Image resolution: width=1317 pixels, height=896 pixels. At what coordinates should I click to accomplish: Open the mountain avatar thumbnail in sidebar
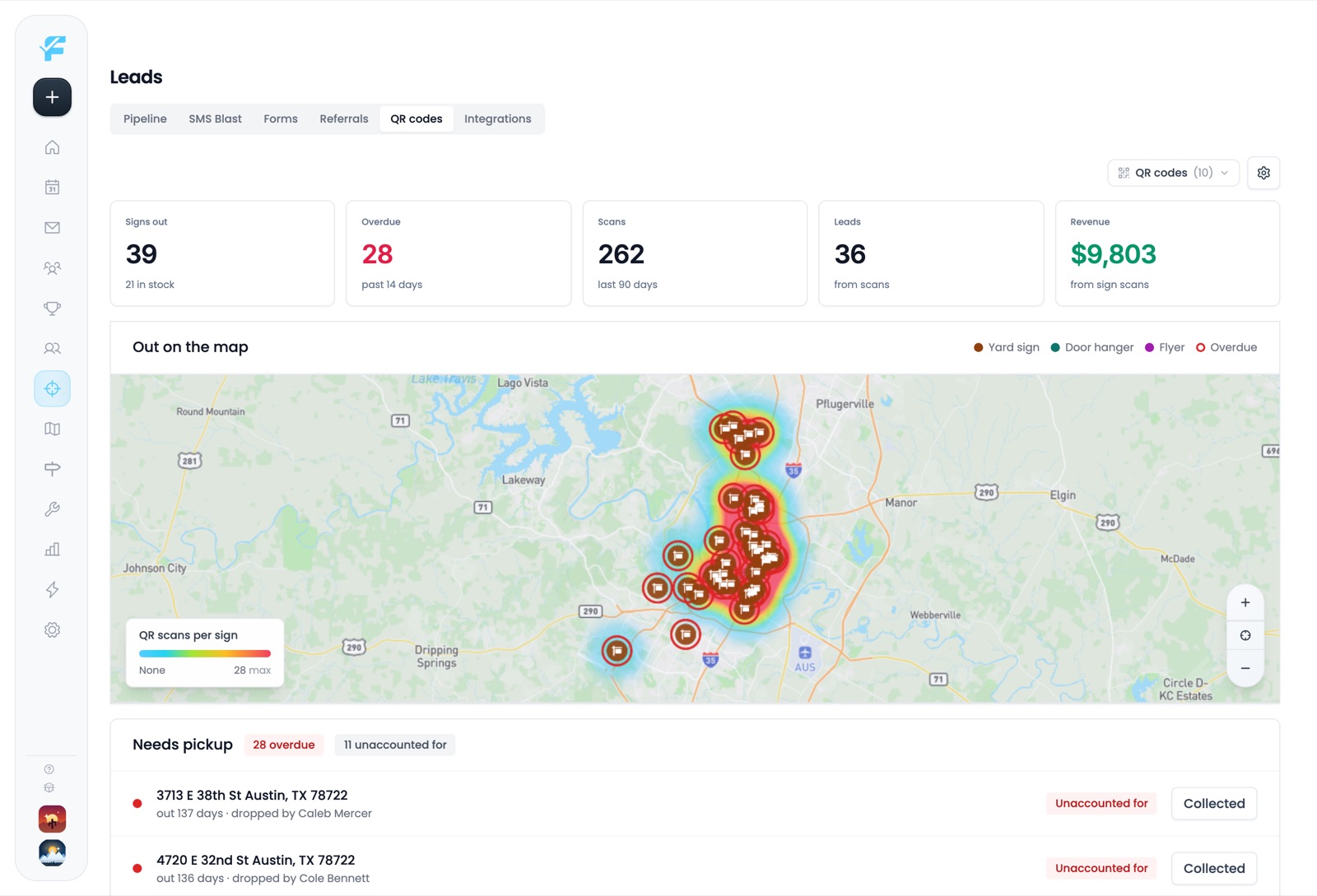click(52, 852)
